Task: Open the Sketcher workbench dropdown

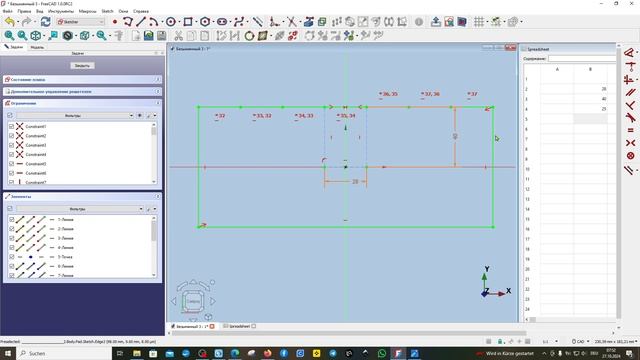Action: tap(81, 22)
